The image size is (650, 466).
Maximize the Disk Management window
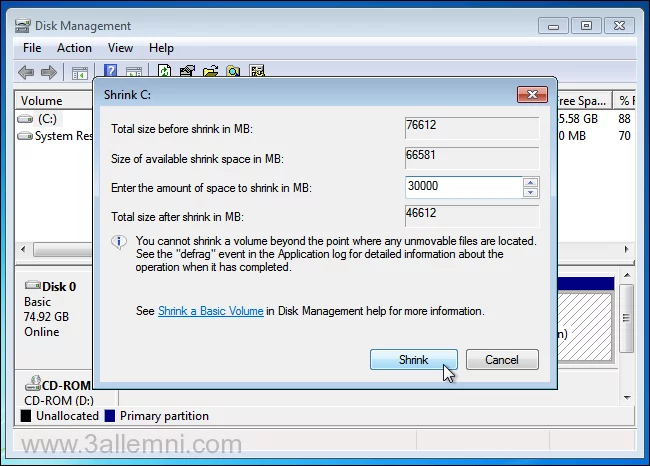[x=586, y=26]
